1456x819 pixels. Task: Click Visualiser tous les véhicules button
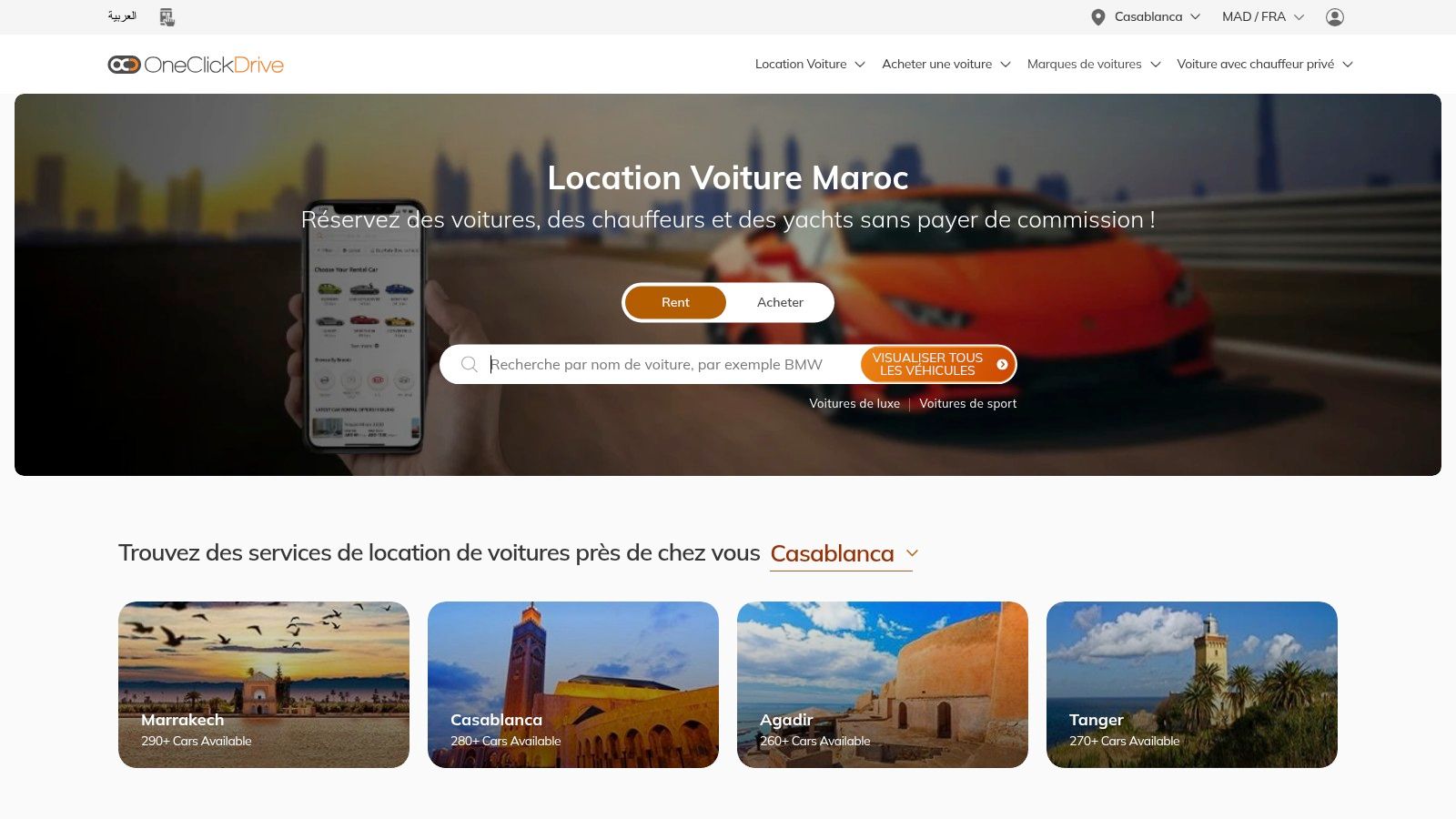[x=937, y=364]
